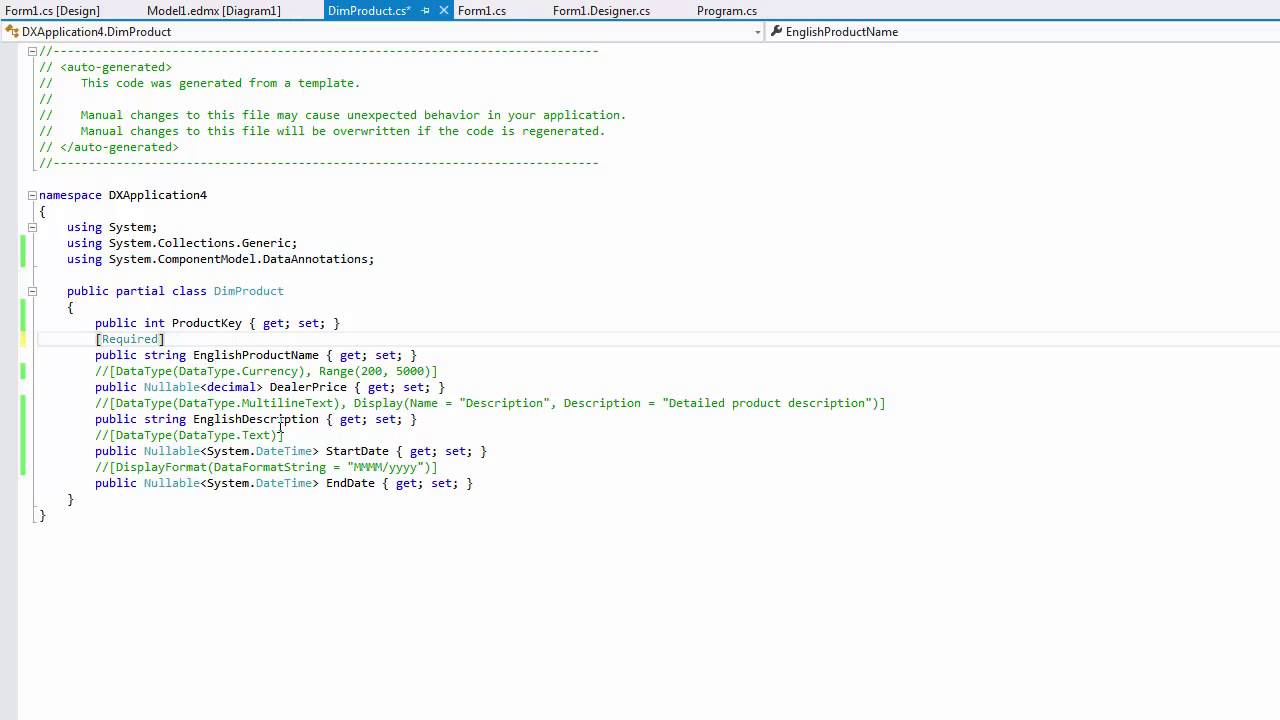Screen dimensions: 1280x720
Task: Close the DimProduct.cs tab
Action: click(x=444, y=10)
